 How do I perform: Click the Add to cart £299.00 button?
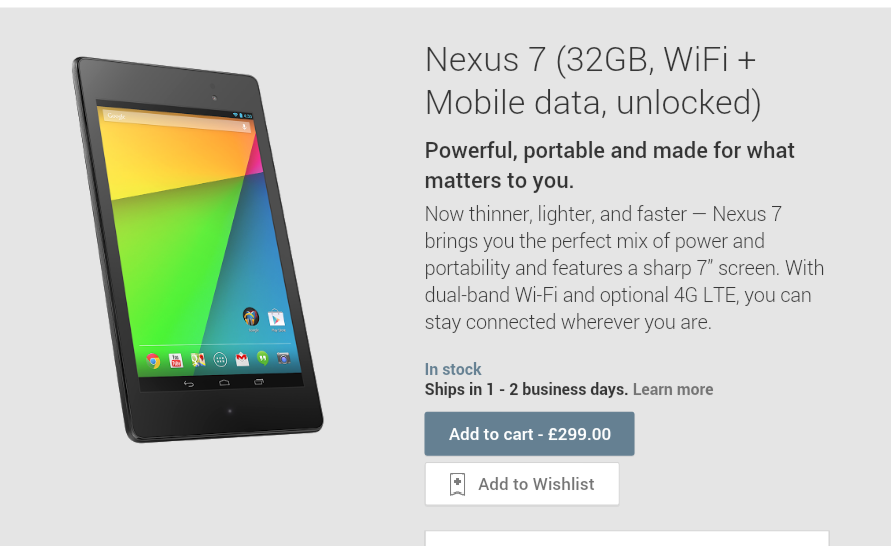click(x=529, y=434)
